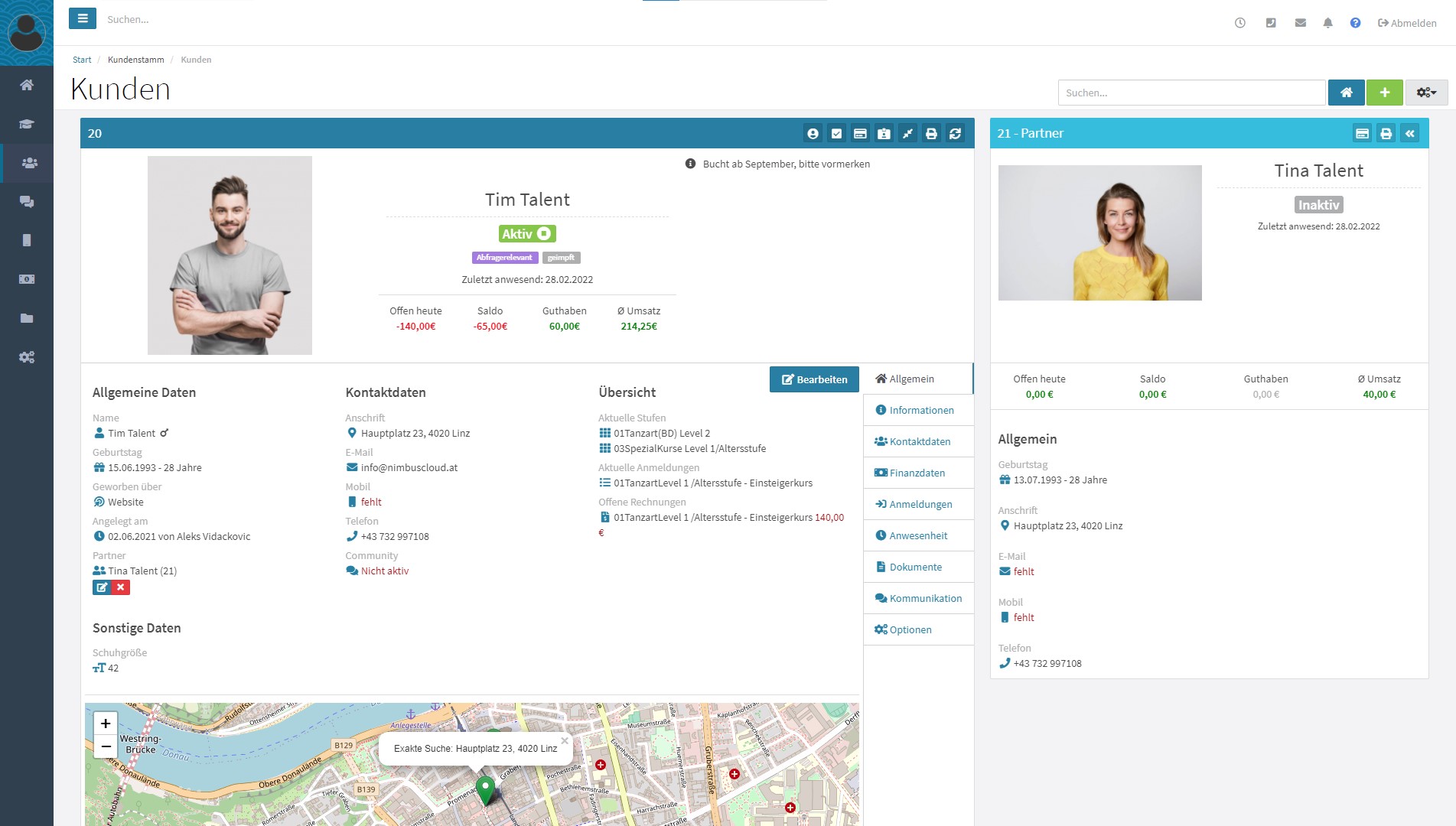
Task: Collapse the Partner panel with double-chevron
Action: (x=1409, y=134)
